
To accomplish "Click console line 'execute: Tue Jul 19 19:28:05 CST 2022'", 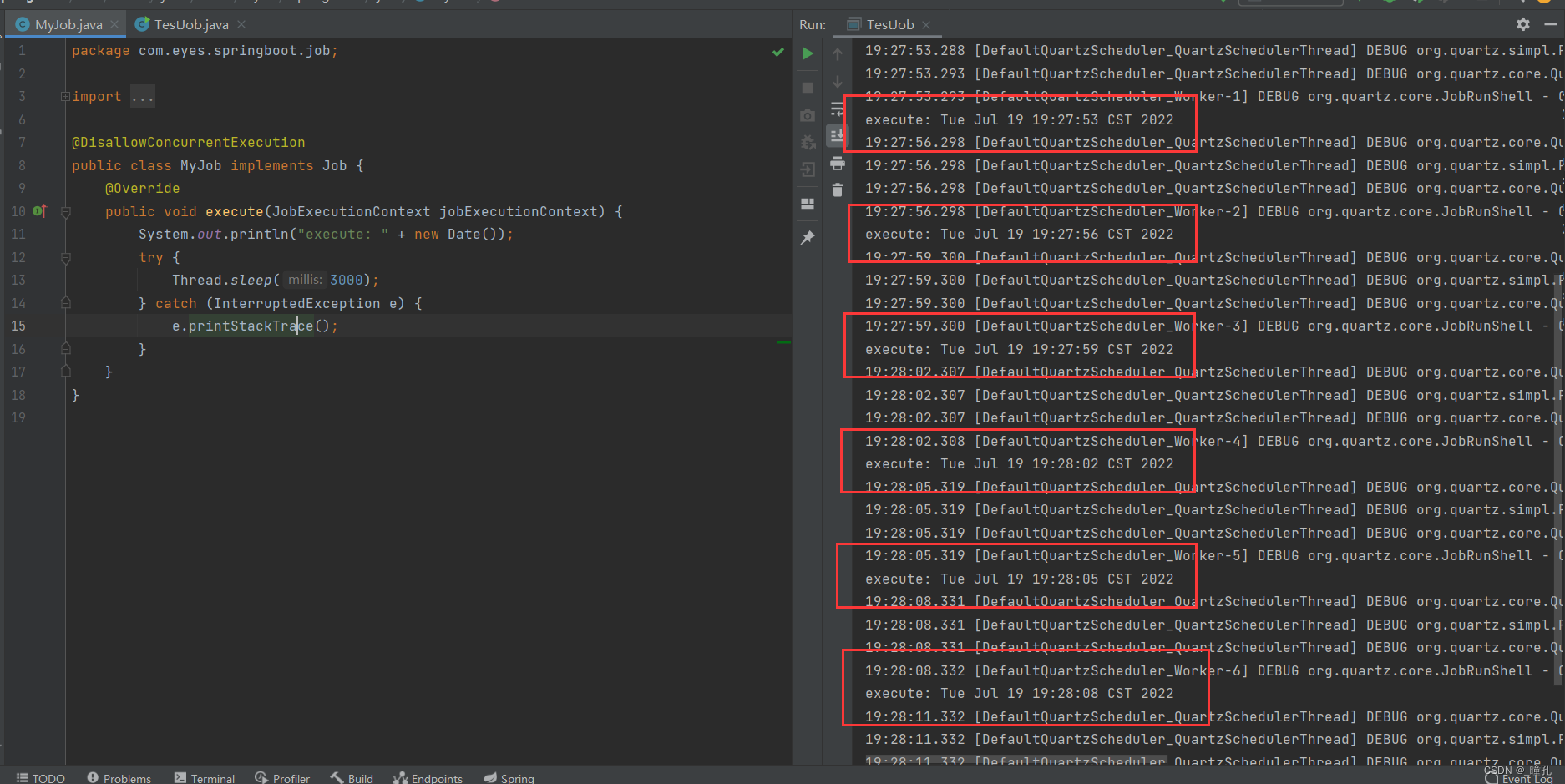I will click(1020, 579).
